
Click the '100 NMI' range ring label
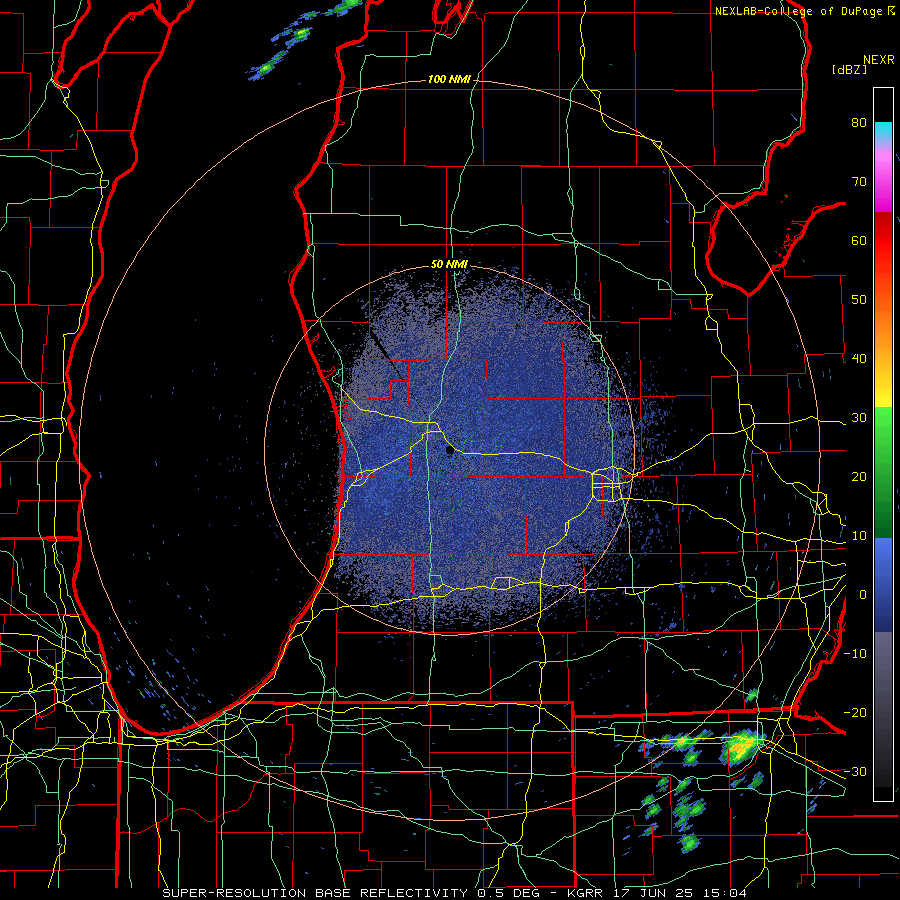pyautogui.click(x=449, y=79)
